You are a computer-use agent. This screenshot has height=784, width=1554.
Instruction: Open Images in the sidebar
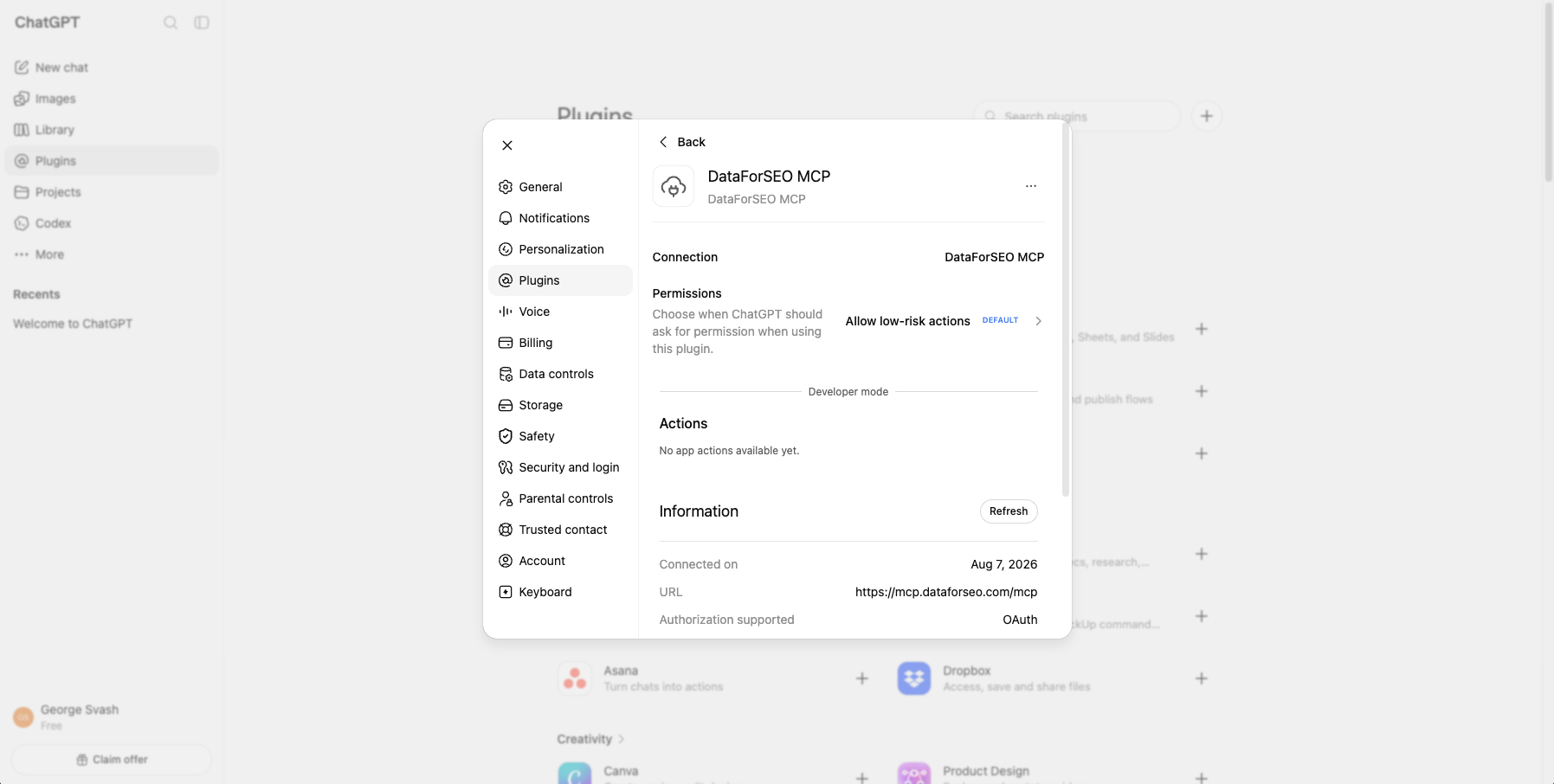[x=113, y=99]
